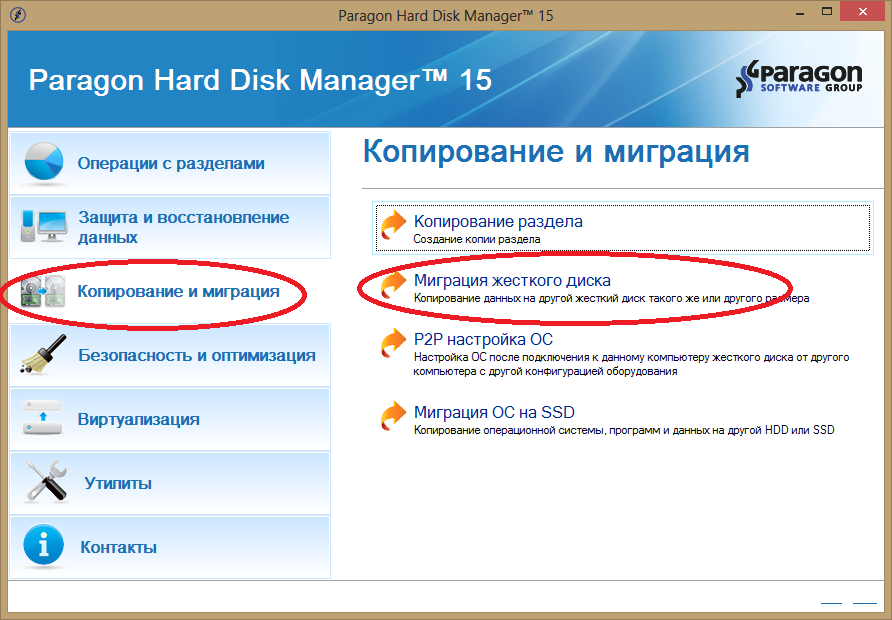Click the banner title Paragon Hard Disk Manager 15
Image resolution: width=892 pixels, height=620 pixels.
(x=260, y=80)
